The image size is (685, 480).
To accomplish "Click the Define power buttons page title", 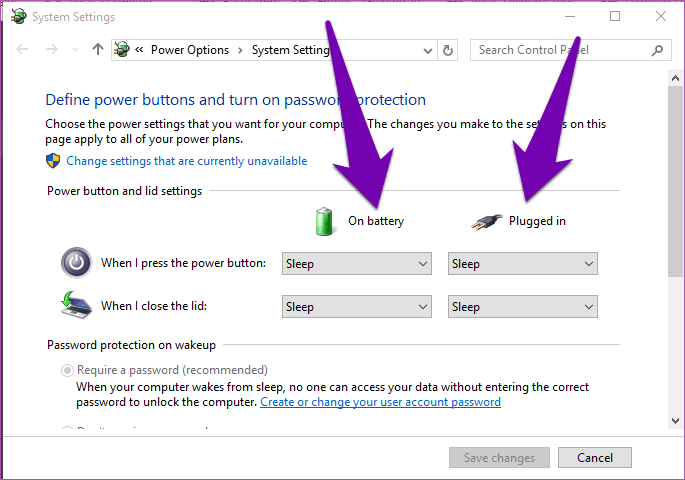I will click(x=235, y=100).
